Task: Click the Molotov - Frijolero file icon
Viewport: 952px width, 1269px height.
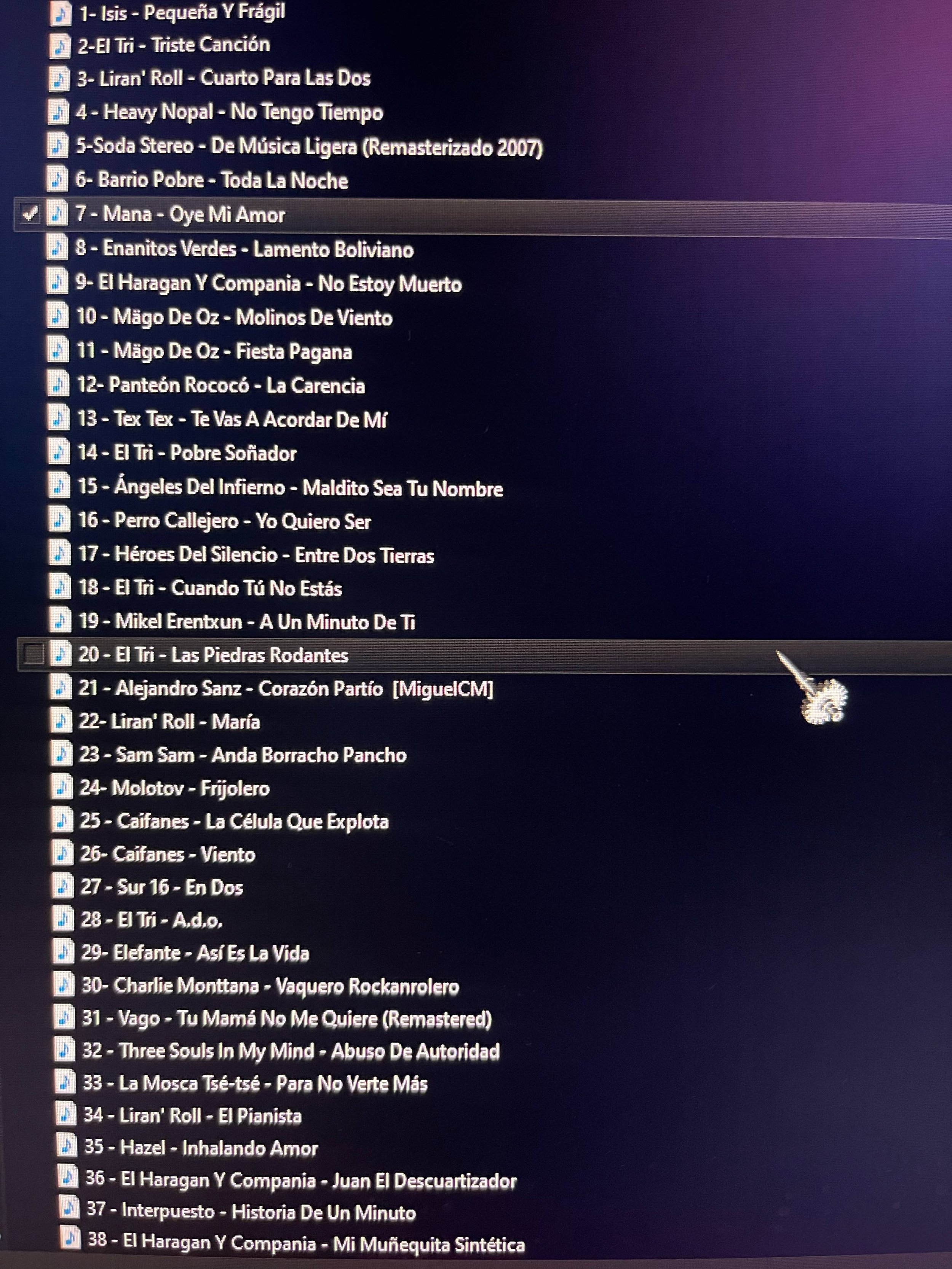Action: tap(62, 787)
